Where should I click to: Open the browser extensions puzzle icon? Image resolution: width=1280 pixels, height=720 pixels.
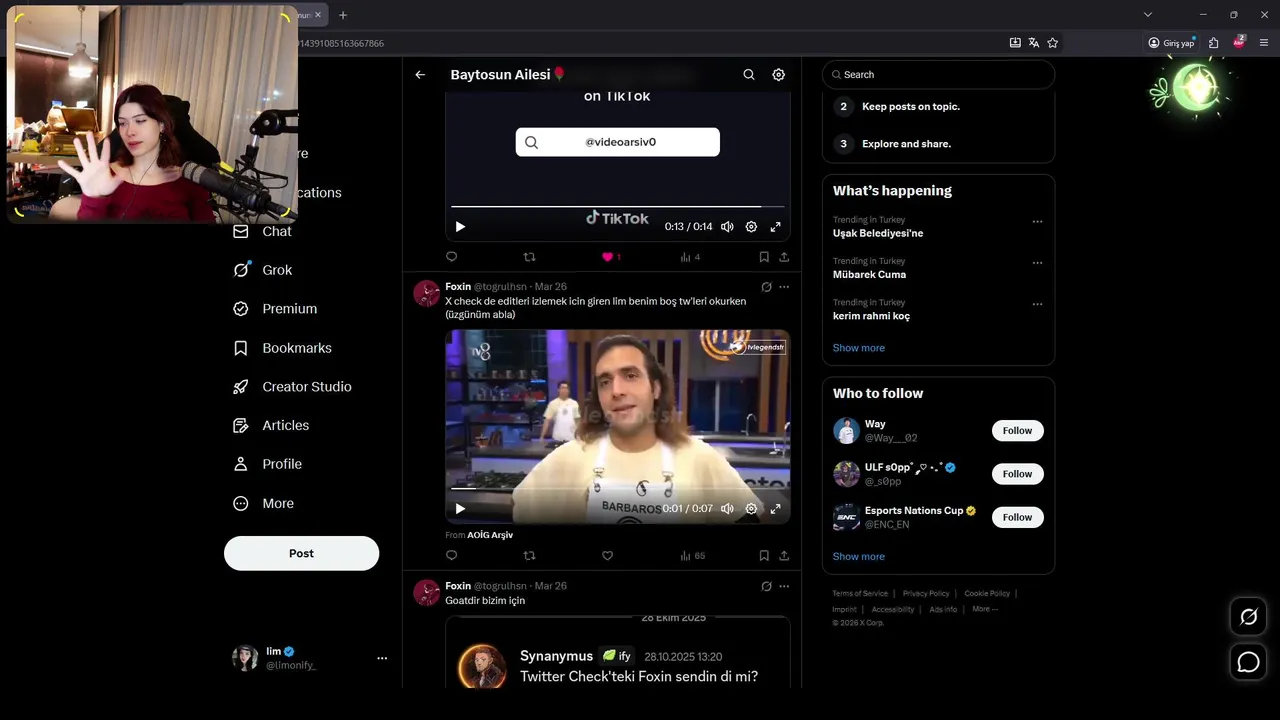click(x=1214, y=43)
